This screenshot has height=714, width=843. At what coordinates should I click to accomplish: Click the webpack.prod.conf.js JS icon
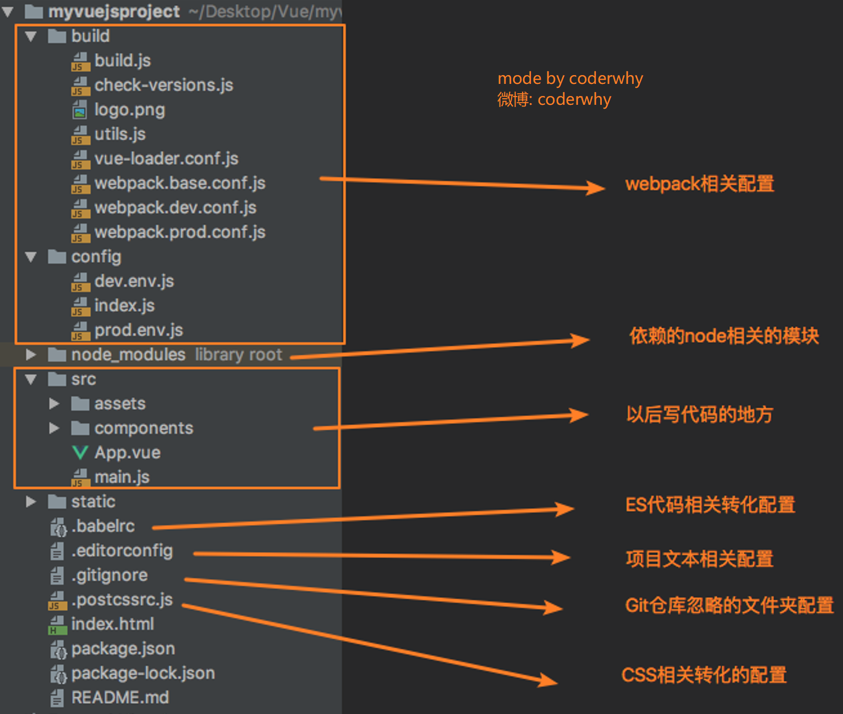(81, 233)
